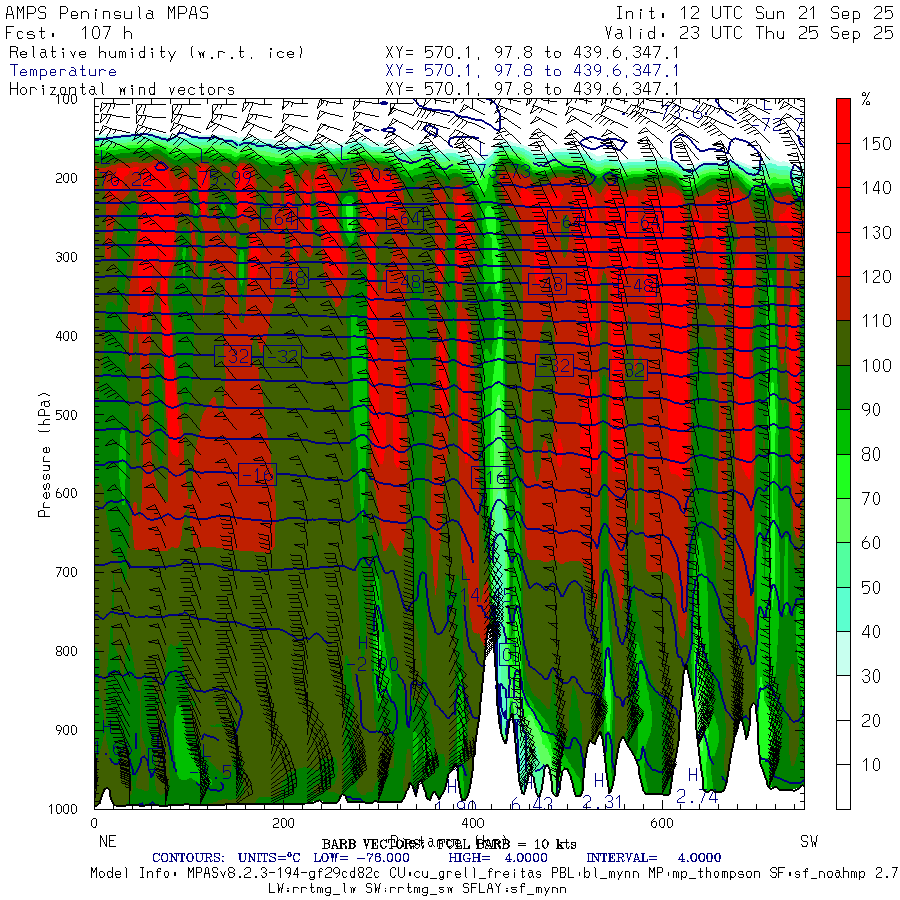Click the 'NE' label at the bottom left
900x900 pixels.
(x=102, y=840)
